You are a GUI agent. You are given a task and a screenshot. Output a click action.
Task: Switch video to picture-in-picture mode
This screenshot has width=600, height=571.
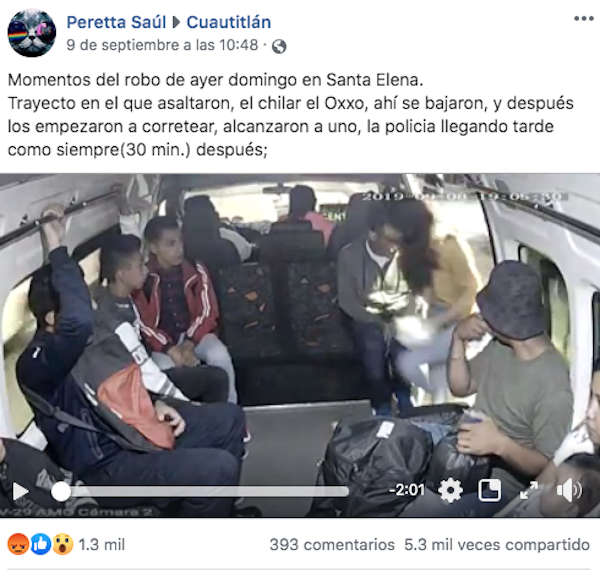pos(489,490)
